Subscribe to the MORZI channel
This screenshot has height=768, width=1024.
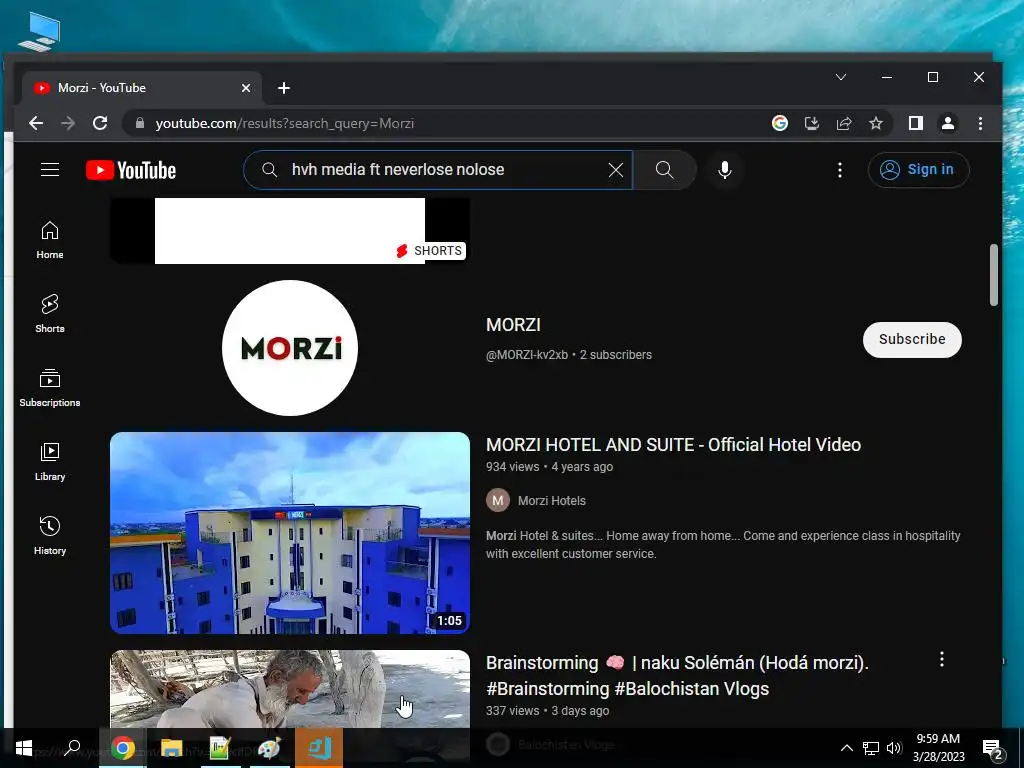point(912,340)
